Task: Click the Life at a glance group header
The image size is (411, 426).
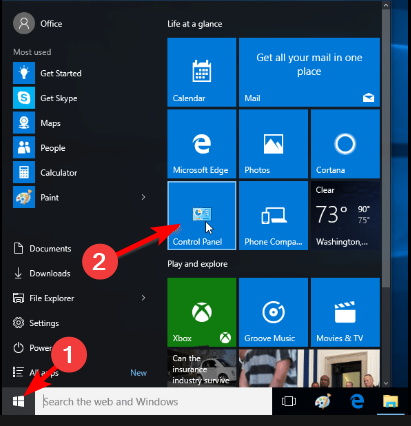Action: coord(195,24)
